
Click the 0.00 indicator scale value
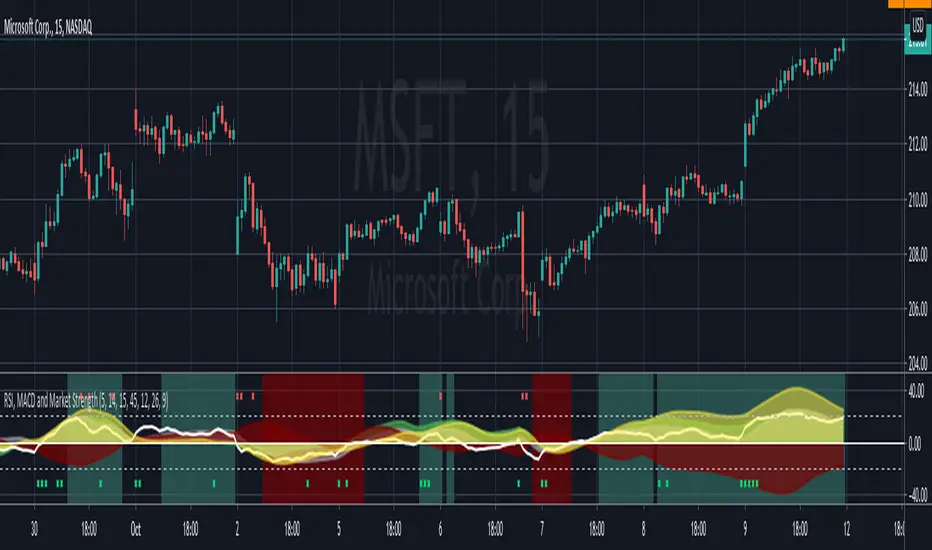point(915,444)
